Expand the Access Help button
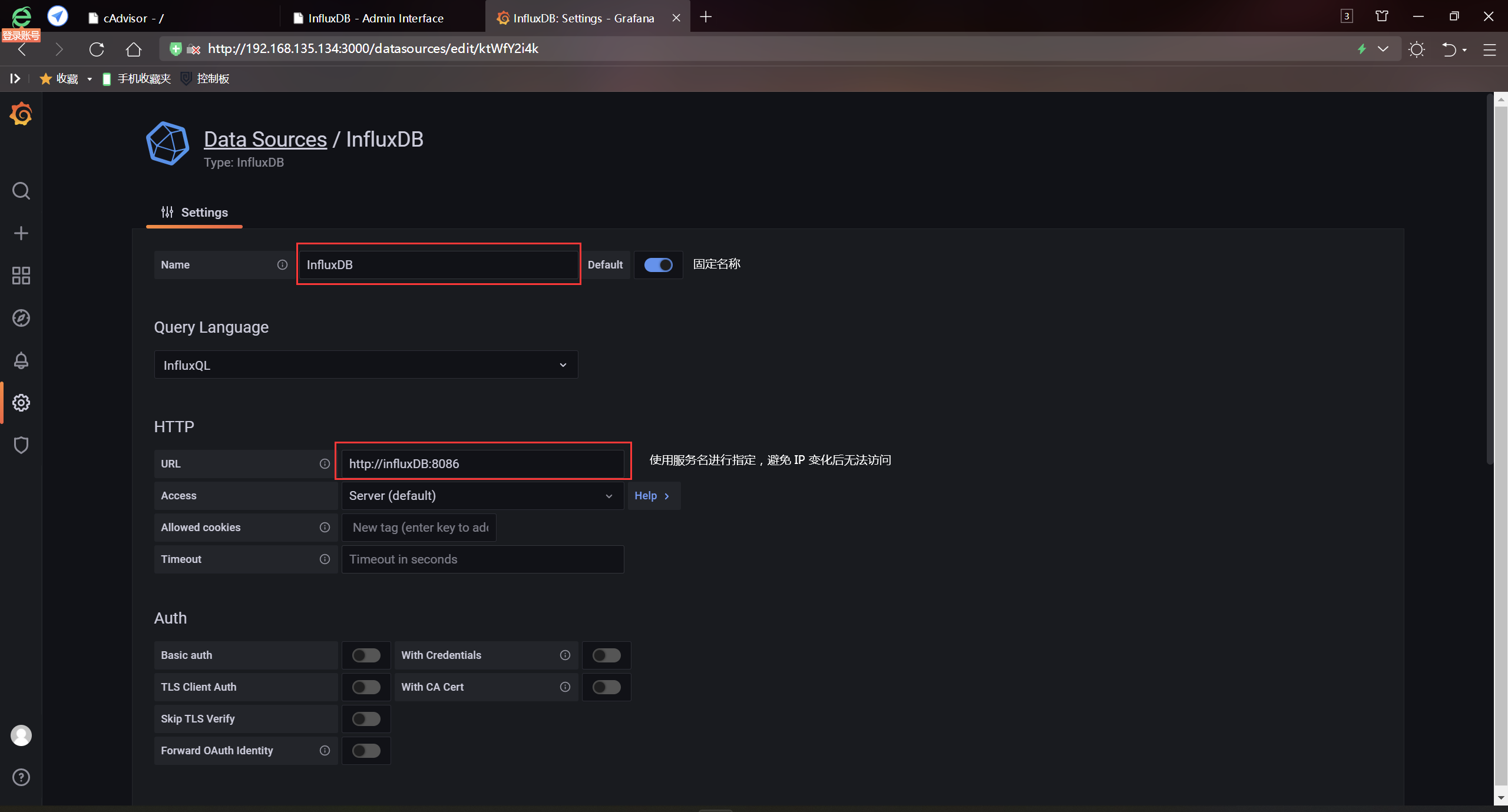The height and width of the screenshot is (812, 1508). [653, 496]
